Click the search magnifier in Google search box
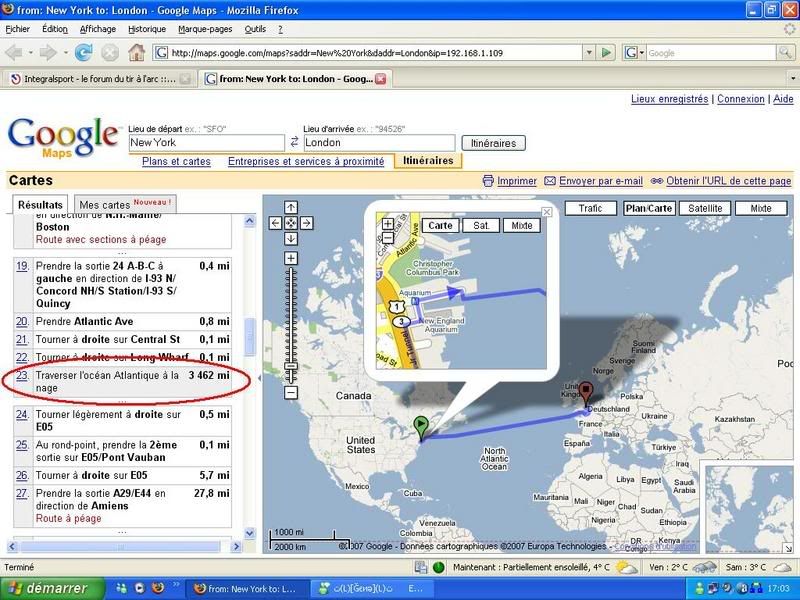The image size is (800, 600). tap(785, 53)
